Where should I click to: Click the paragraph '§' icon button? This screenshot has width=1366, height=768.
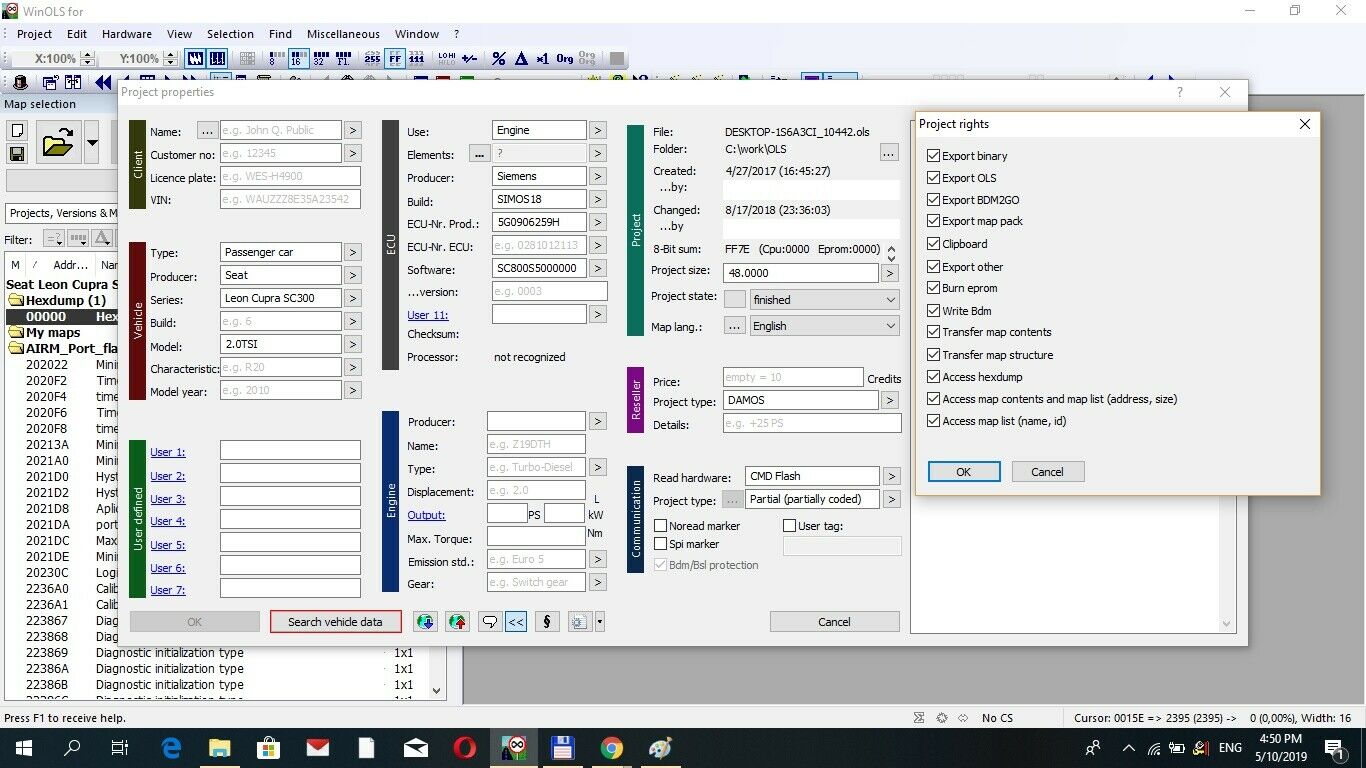coord(547,621)
